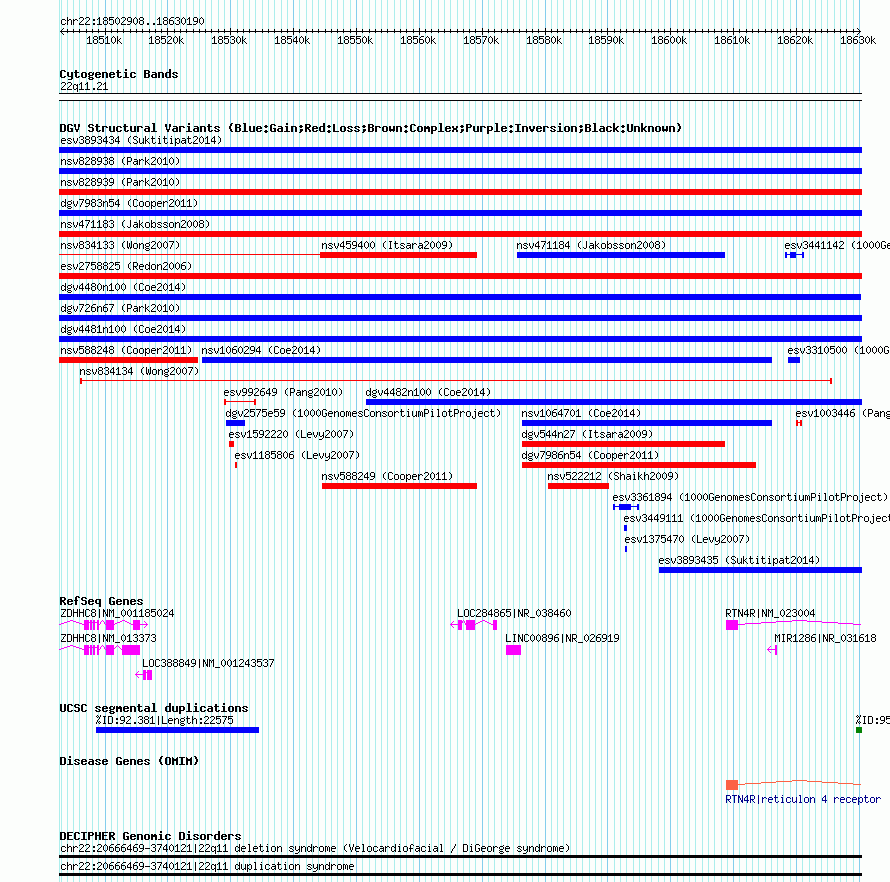Open the UCSC segmental duplications track title
890x882 pixels.
click(x=154, y=708)
